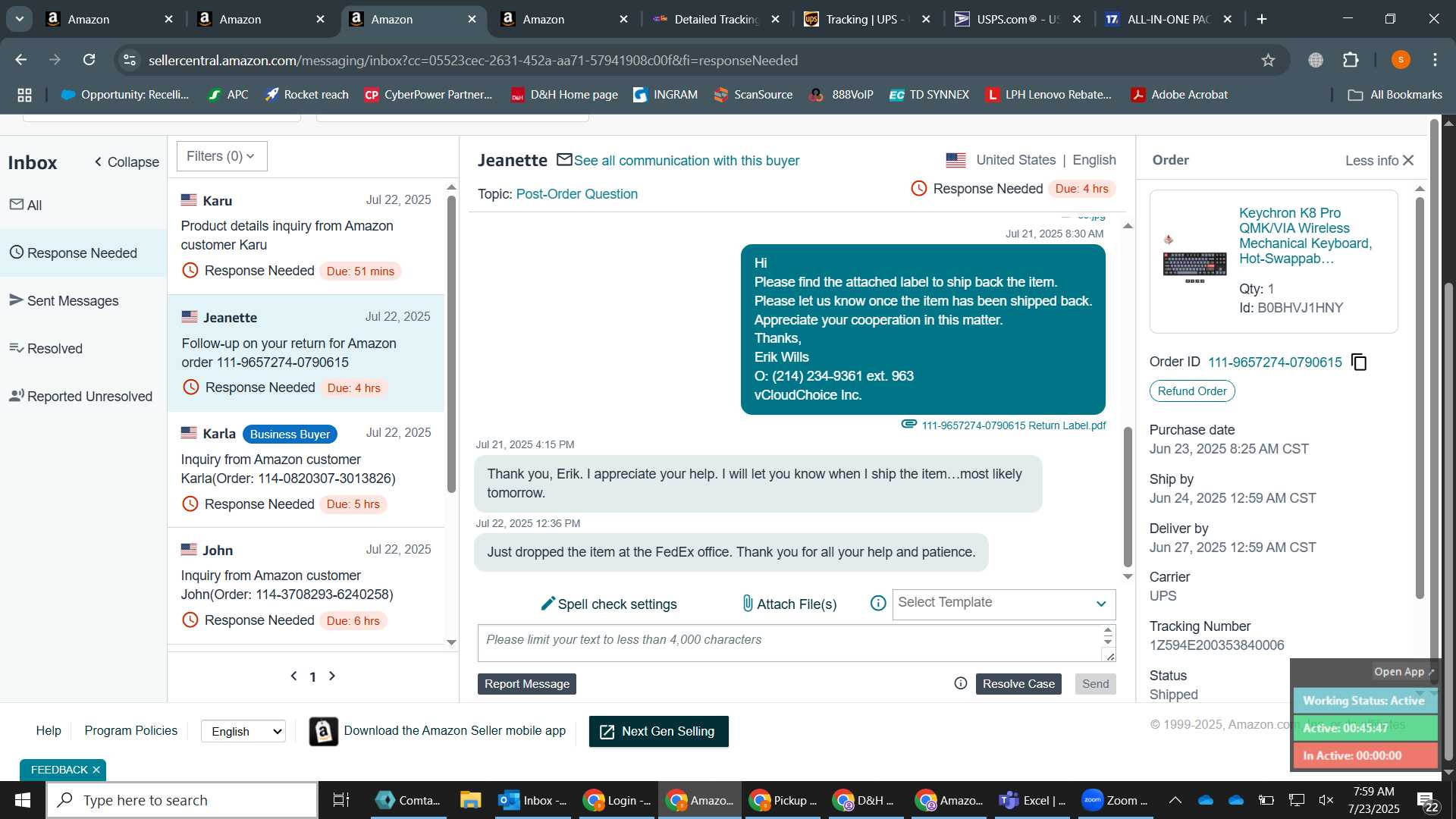The height and width of the screenshot is (819, 1456).
Task: Click the info icon beside Resolve Case
Action: coord(961,683)
